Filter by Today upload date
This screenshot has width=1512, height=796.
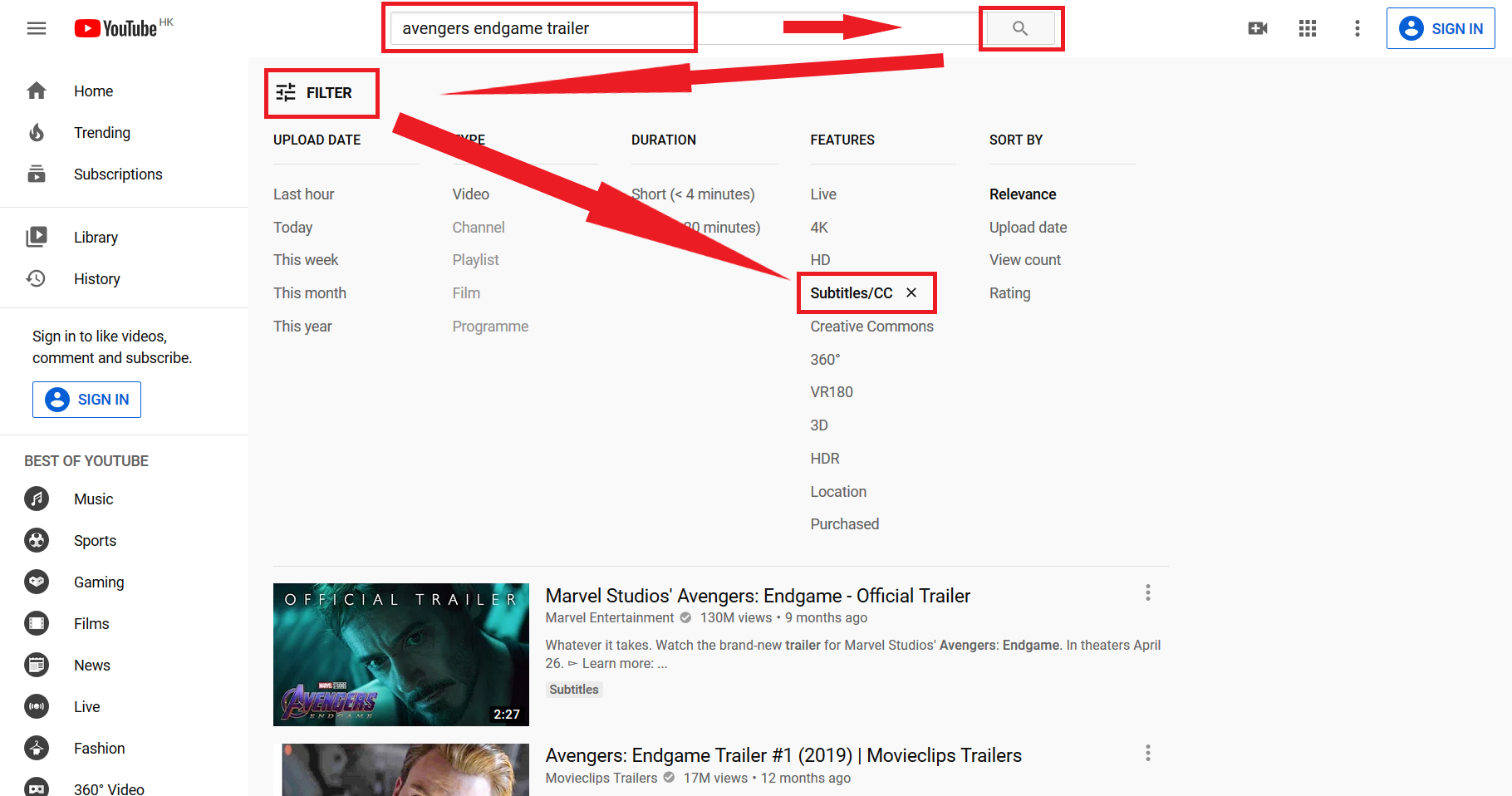pyautogui.click(x=293, y=227)
